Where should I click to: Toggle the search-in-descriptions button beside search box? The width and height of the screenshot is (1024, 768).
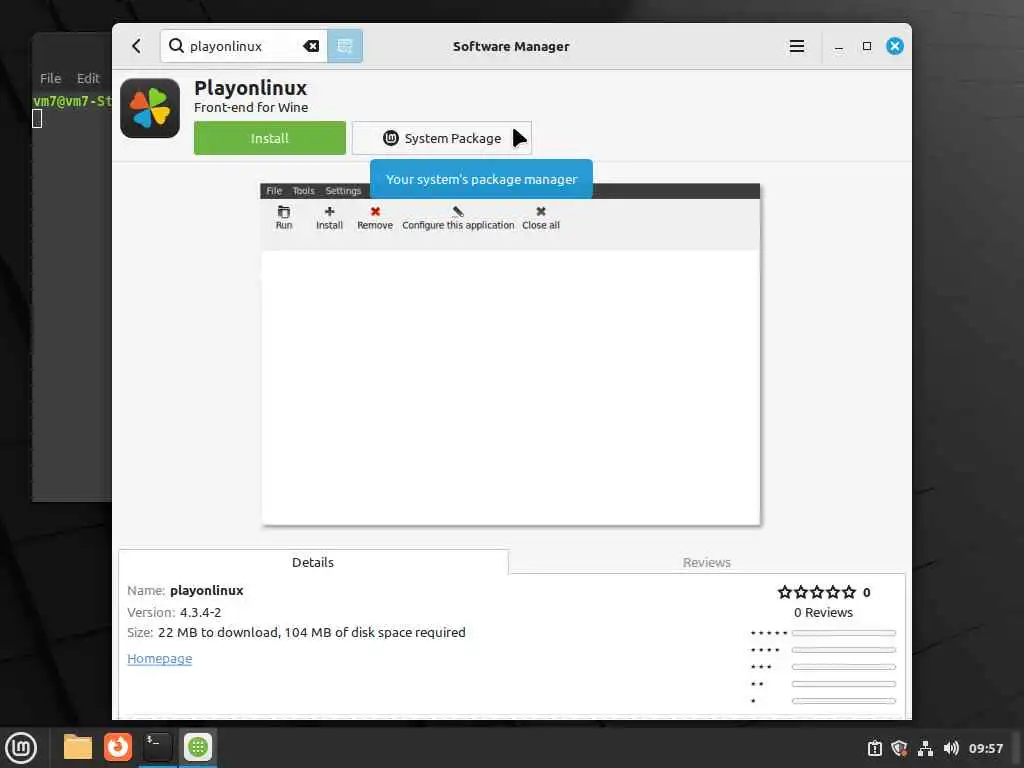pos(345,46)
